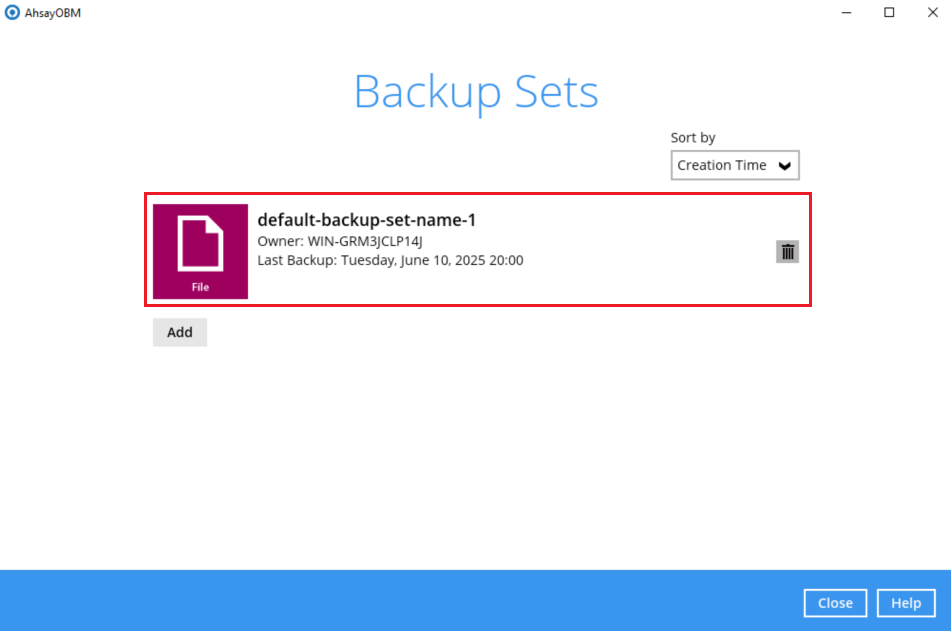Expand the sort list via the chevron arrow
Image resolution: width=951 pixels, height=631 pixels.
784,166
